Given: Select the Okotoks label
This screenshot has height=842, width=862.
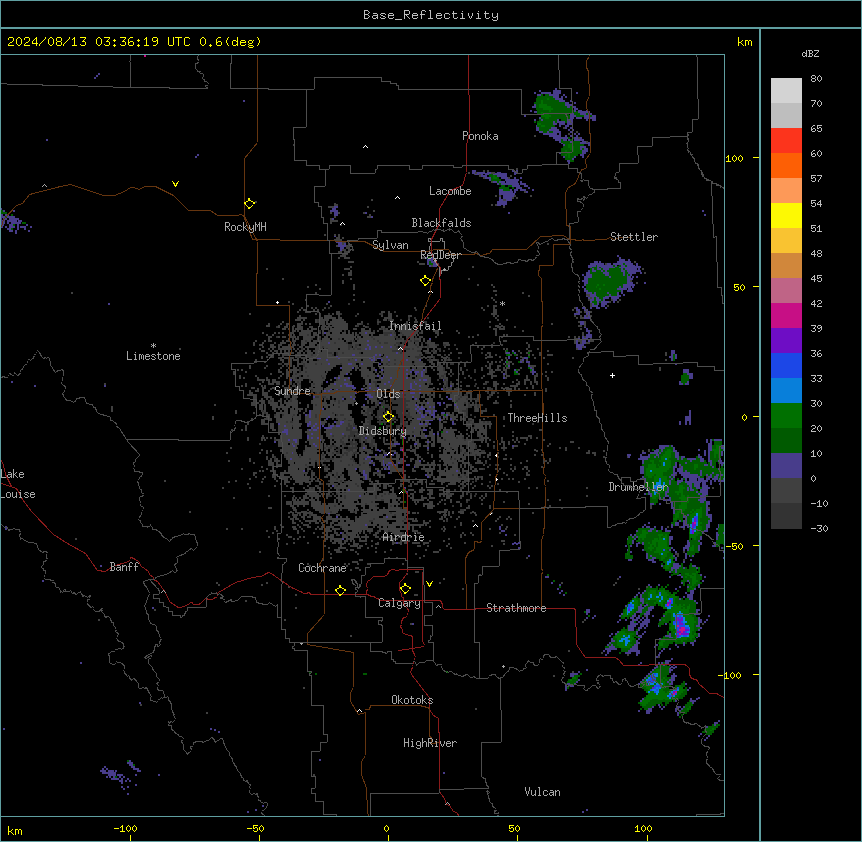Looking at the screenshot, I should point(412,700).
